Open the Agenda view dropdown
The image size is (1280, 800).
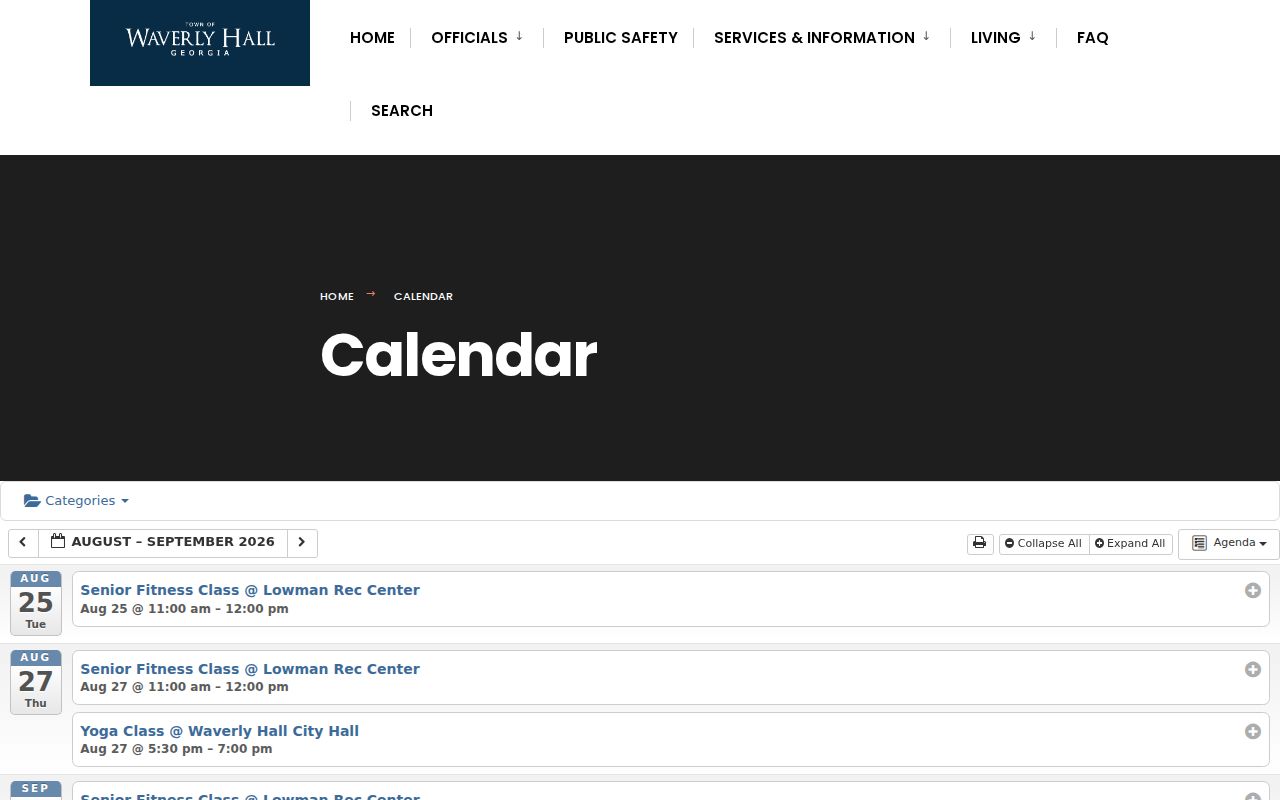tap(1229, 543)
